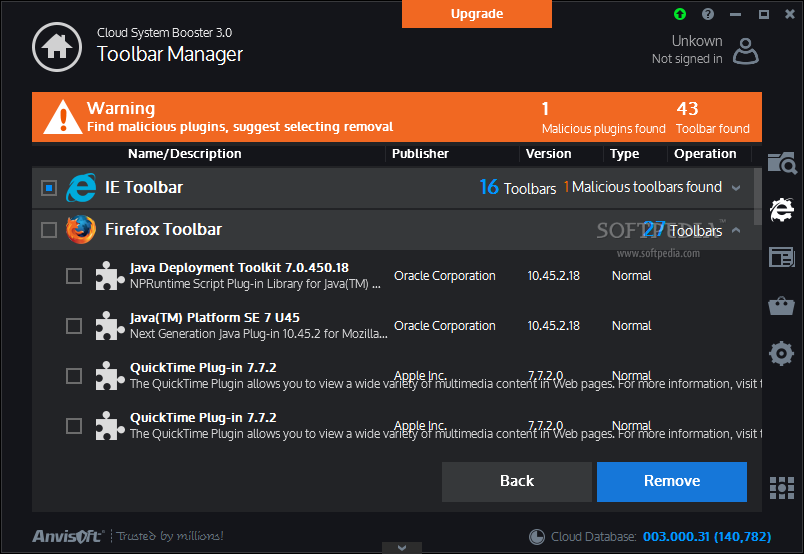Click the cloud database pie icon
Image resolution: width=804 pixels, height=554 pixels.
point(537,537)
